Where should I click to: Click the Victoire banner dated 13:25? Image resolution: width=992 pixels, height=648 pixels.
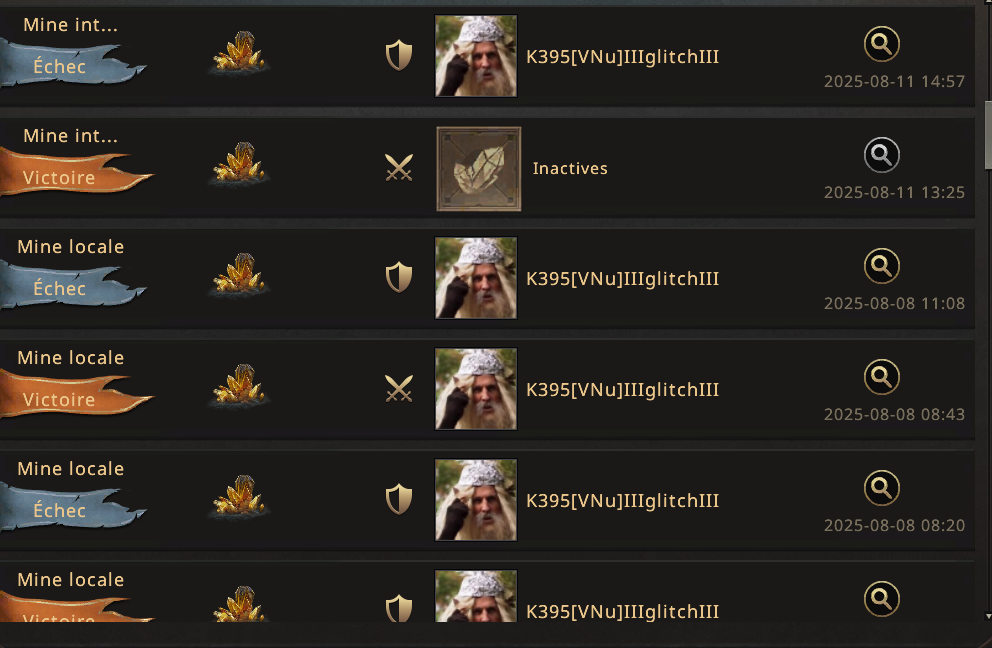[x=75, y=175]
